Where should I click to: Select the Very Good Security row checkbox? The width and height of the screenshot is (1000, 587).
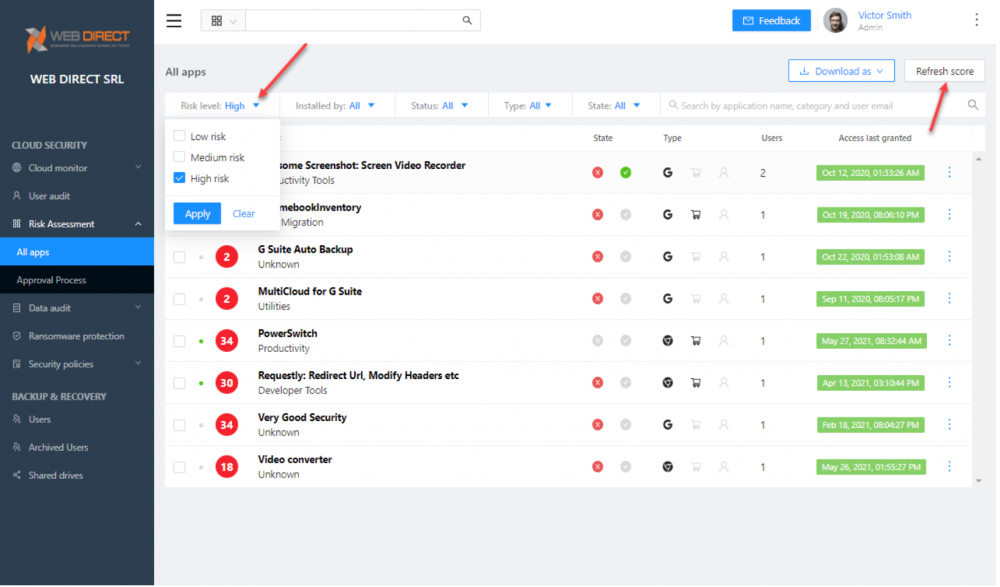(180, 426)
